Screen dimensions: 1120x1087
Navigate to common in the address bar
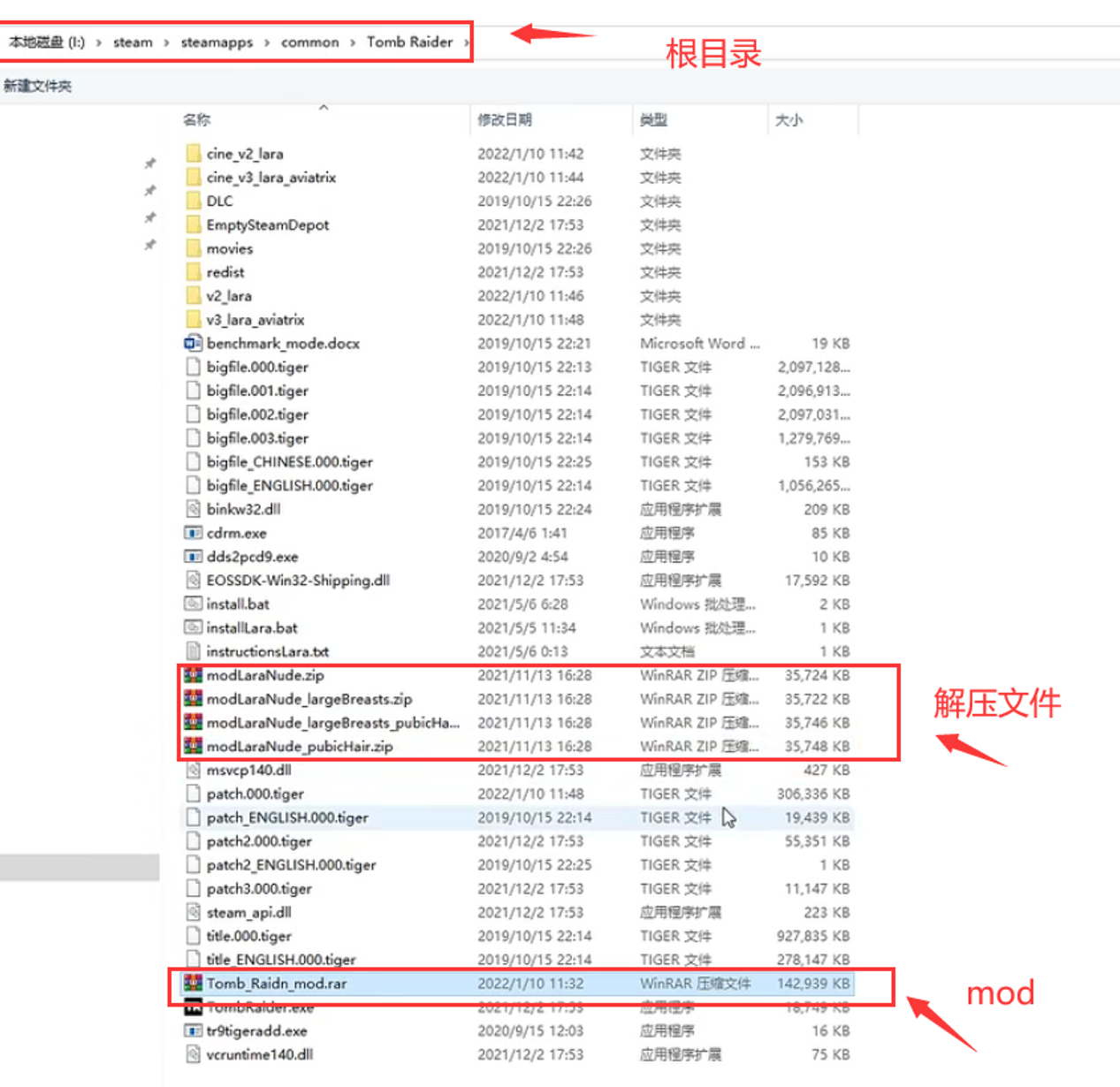[x=309, y=42]
